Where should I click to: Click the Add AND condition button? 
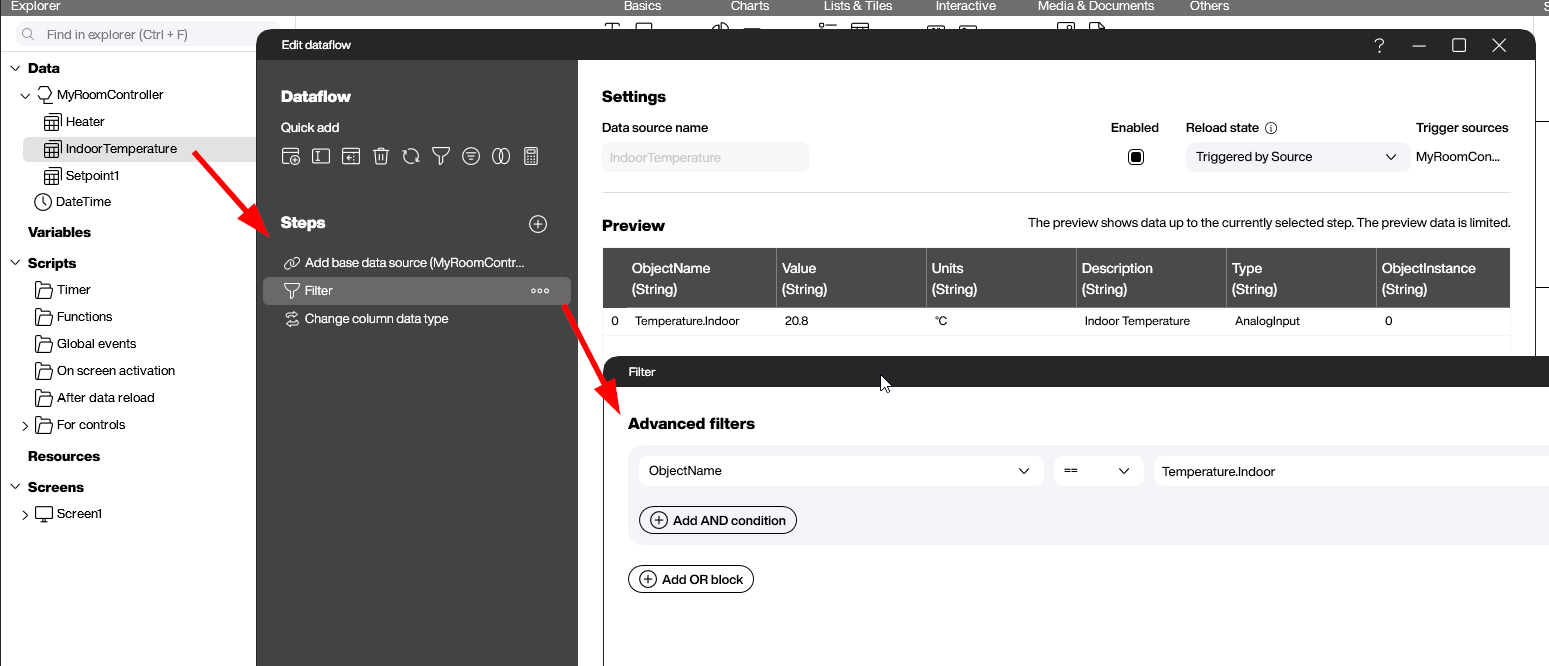coord(717,519)
